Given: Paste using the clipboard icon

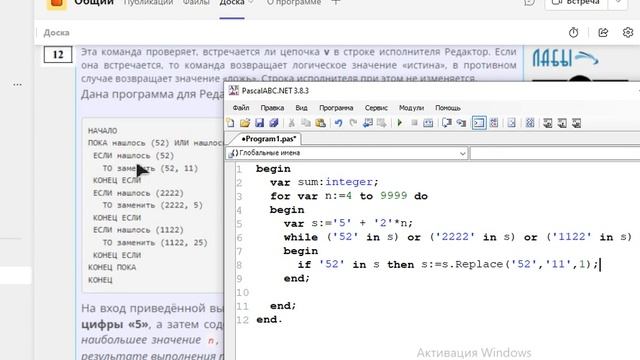Looking at the screenshot, I should 320,123.
